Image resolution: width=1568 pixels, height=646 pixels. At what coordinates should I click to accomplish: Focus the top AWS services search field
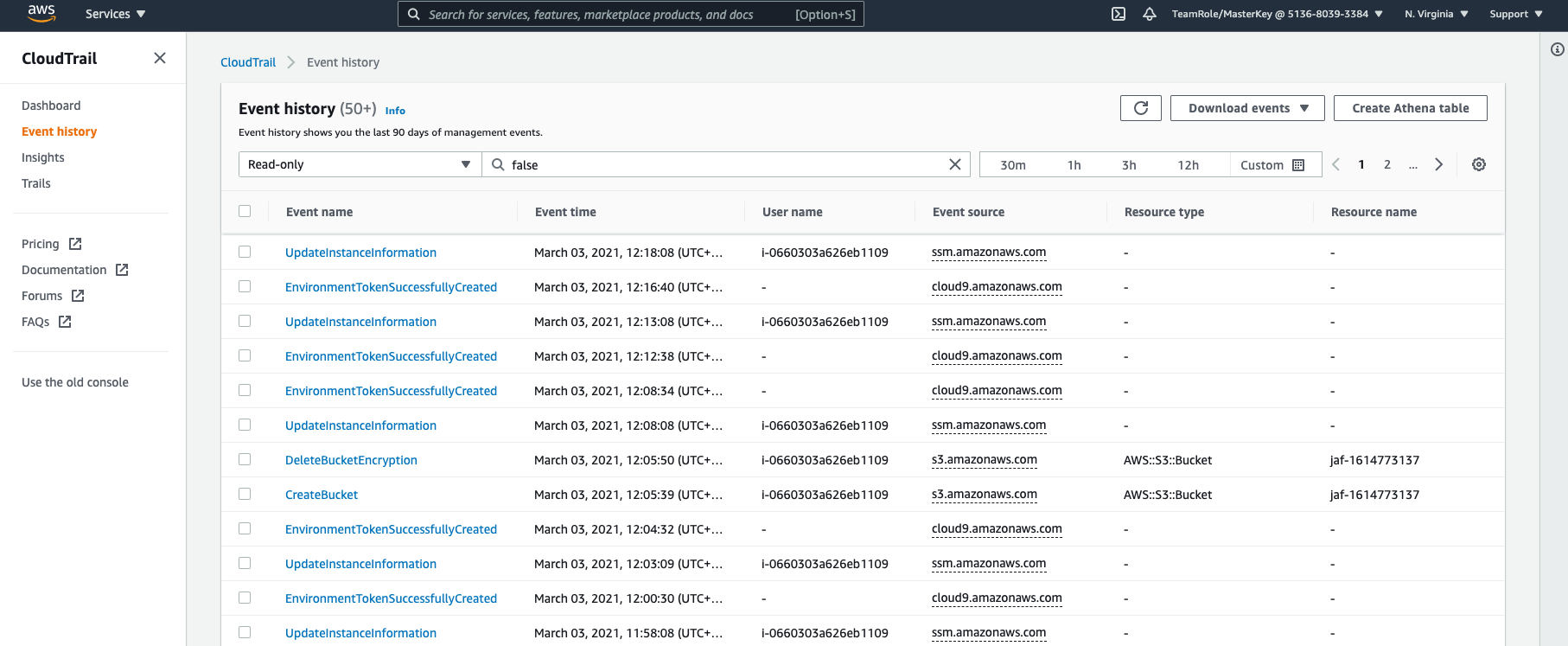point(631,14)
